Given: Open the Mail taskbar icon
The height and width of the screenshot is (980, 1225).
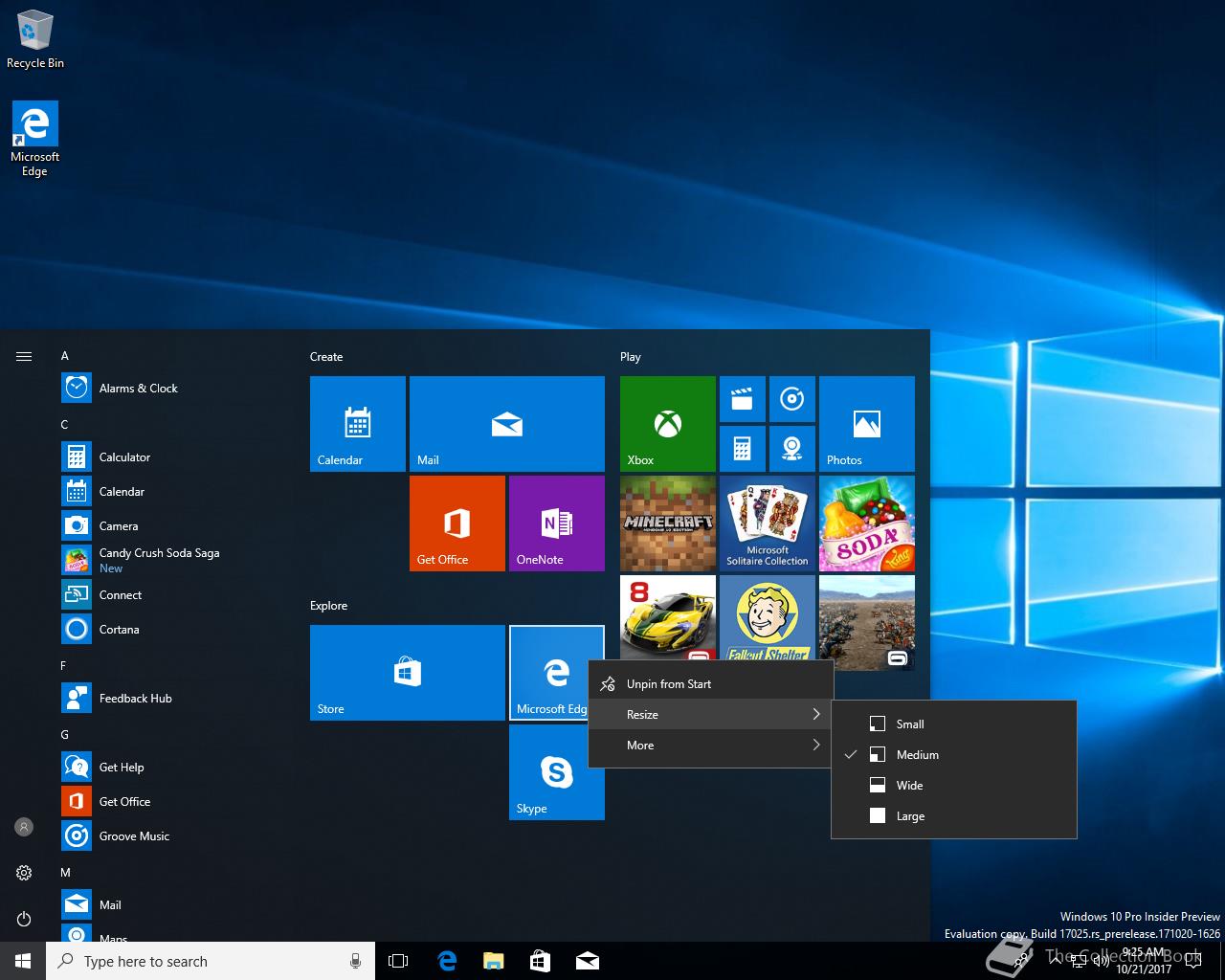Looking at the screenshot, I should (x=588, y=961).
